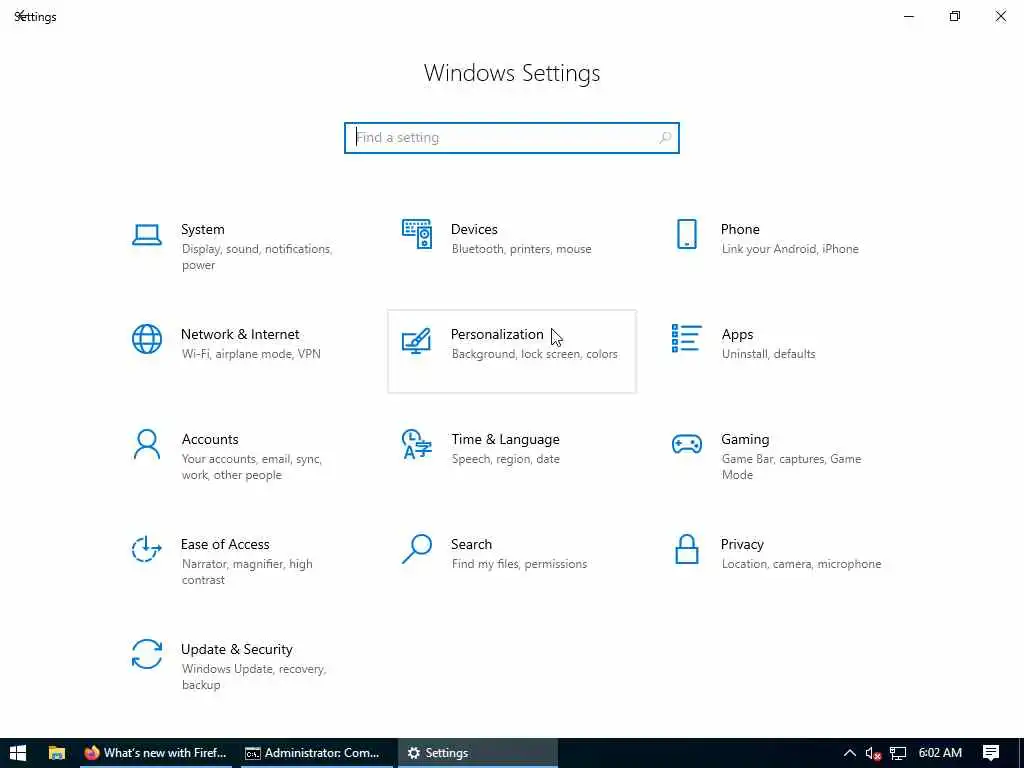Open File Explorer from the taskbar
Viewport: 1024px width, 768px height.
(57, 753)
